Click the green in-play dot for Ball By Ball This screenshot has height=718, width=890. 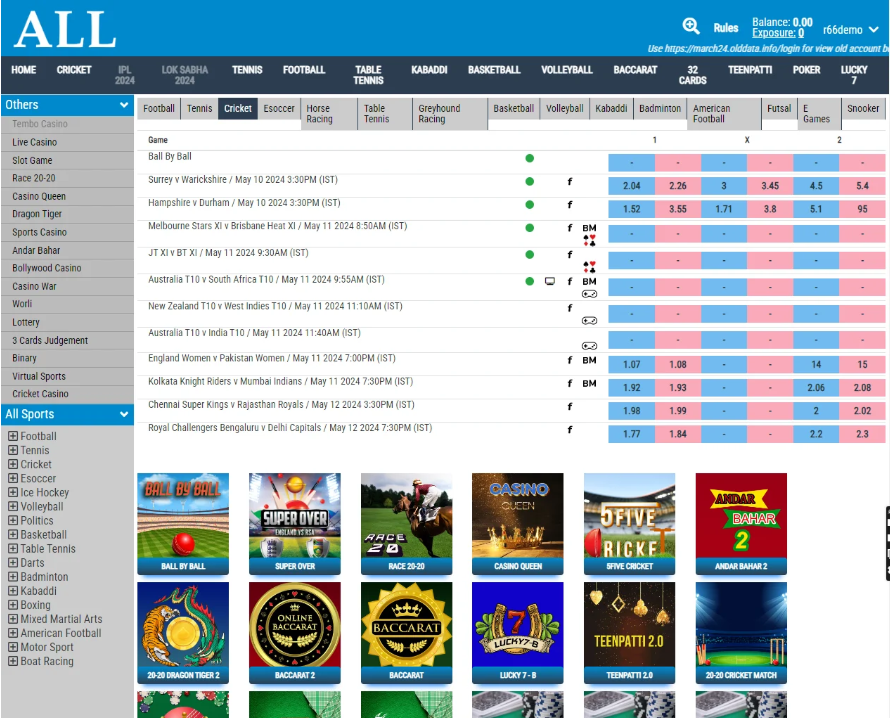click(x=529, y=158)
